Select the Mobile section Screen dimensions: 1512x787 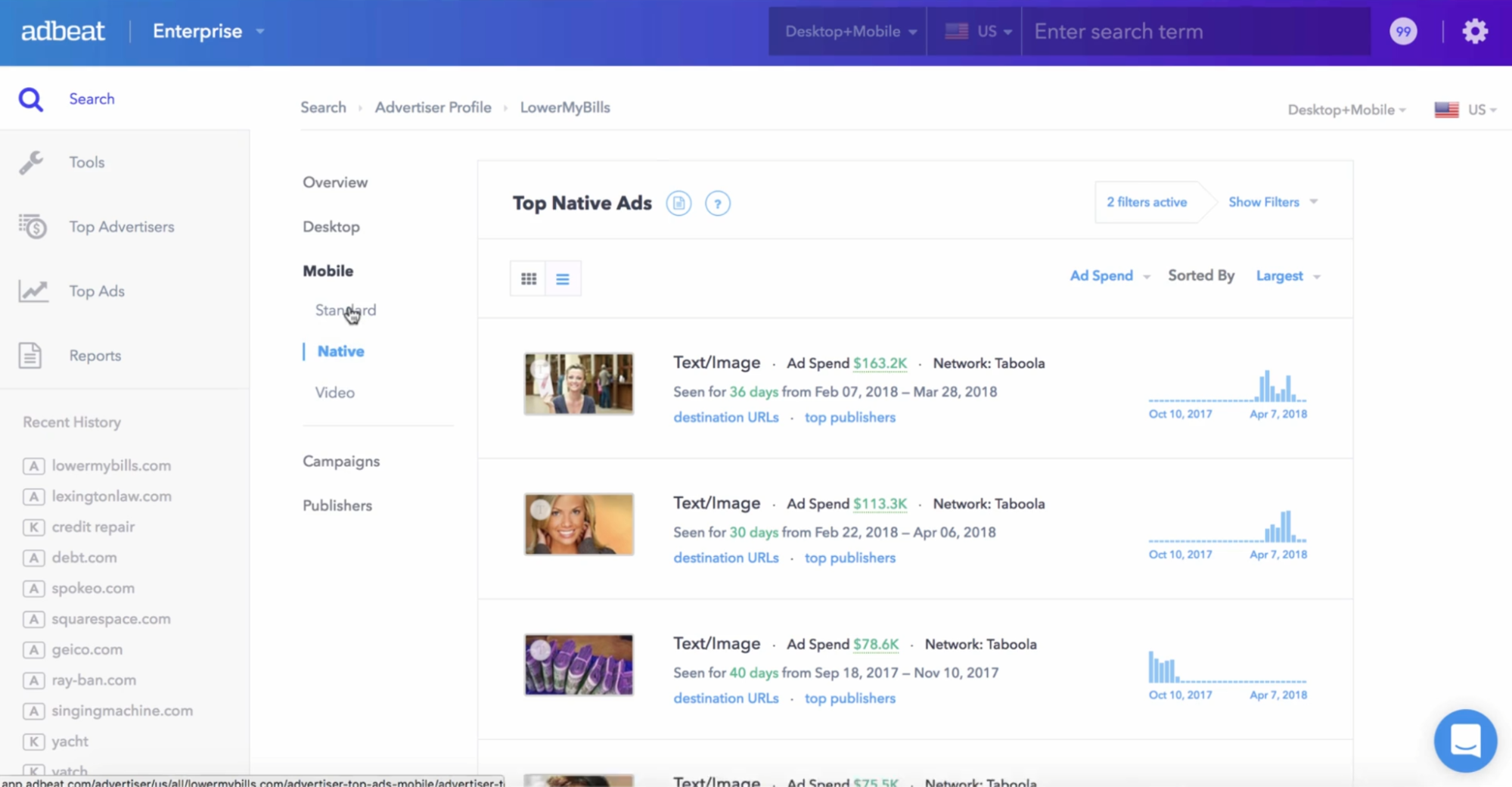[328, 271]
